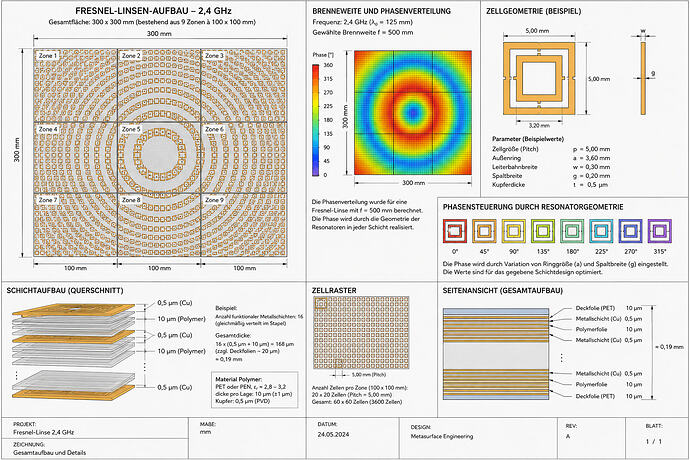Click the red 0° resonator icon

coord(455,231)
